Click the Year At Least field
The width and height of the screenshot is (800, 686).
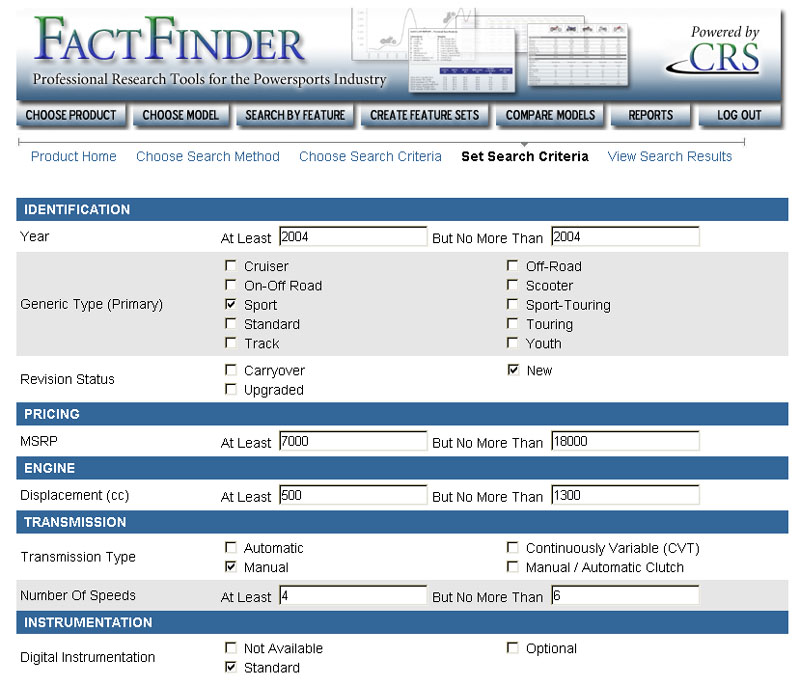353,237
